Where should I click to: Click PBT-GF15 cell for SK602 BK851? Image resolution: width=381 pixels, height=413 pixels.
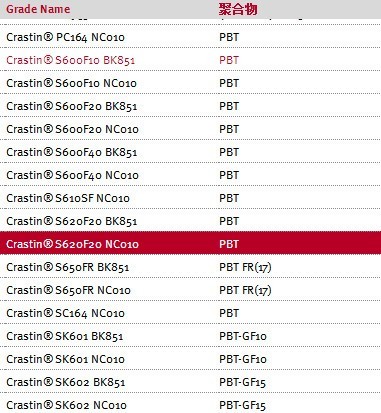click(x=242, y=382)
